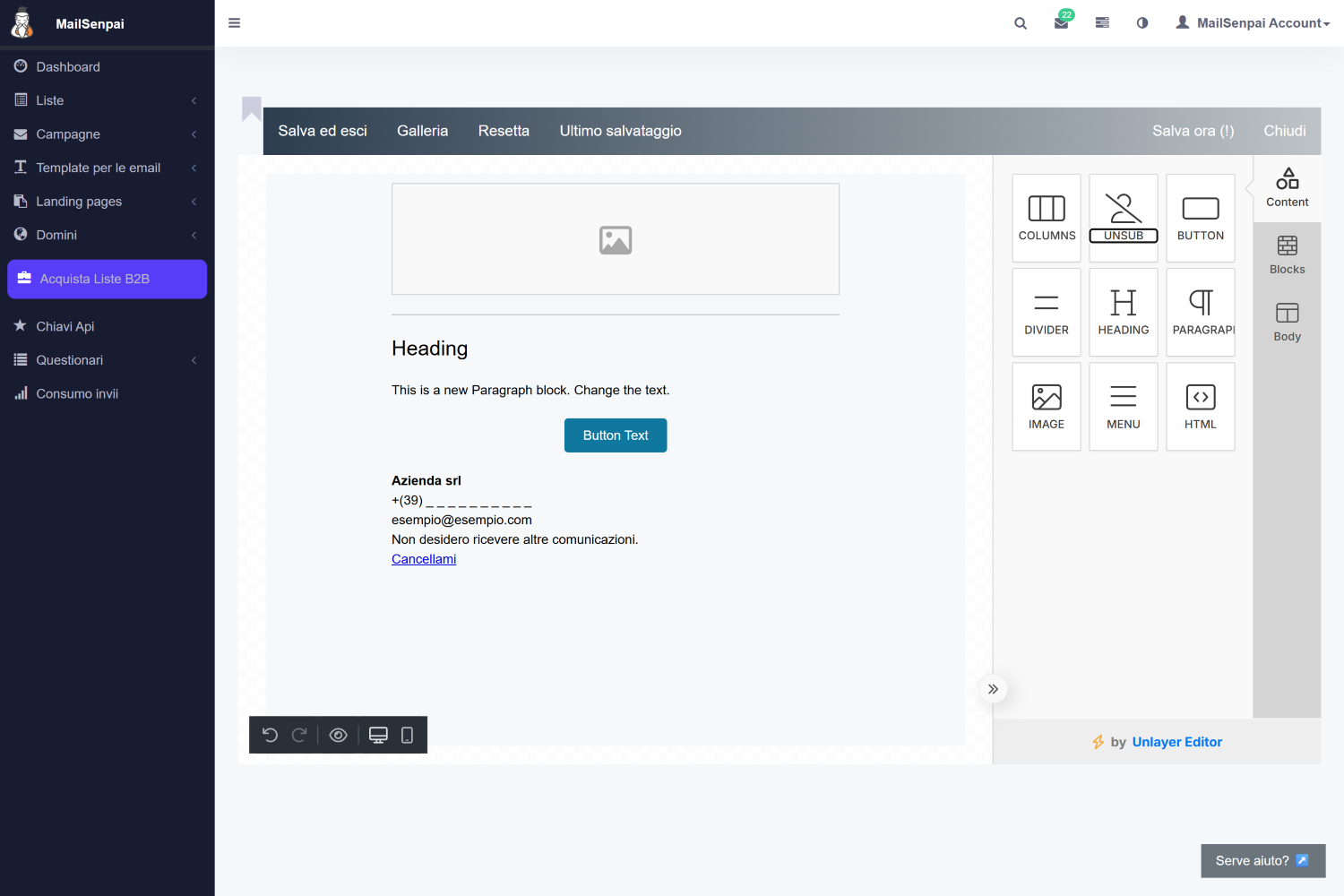This screenshot has width=1344, height=896.
Task: Open MailSenpai Account dropdown
Action: [1253, 23]
